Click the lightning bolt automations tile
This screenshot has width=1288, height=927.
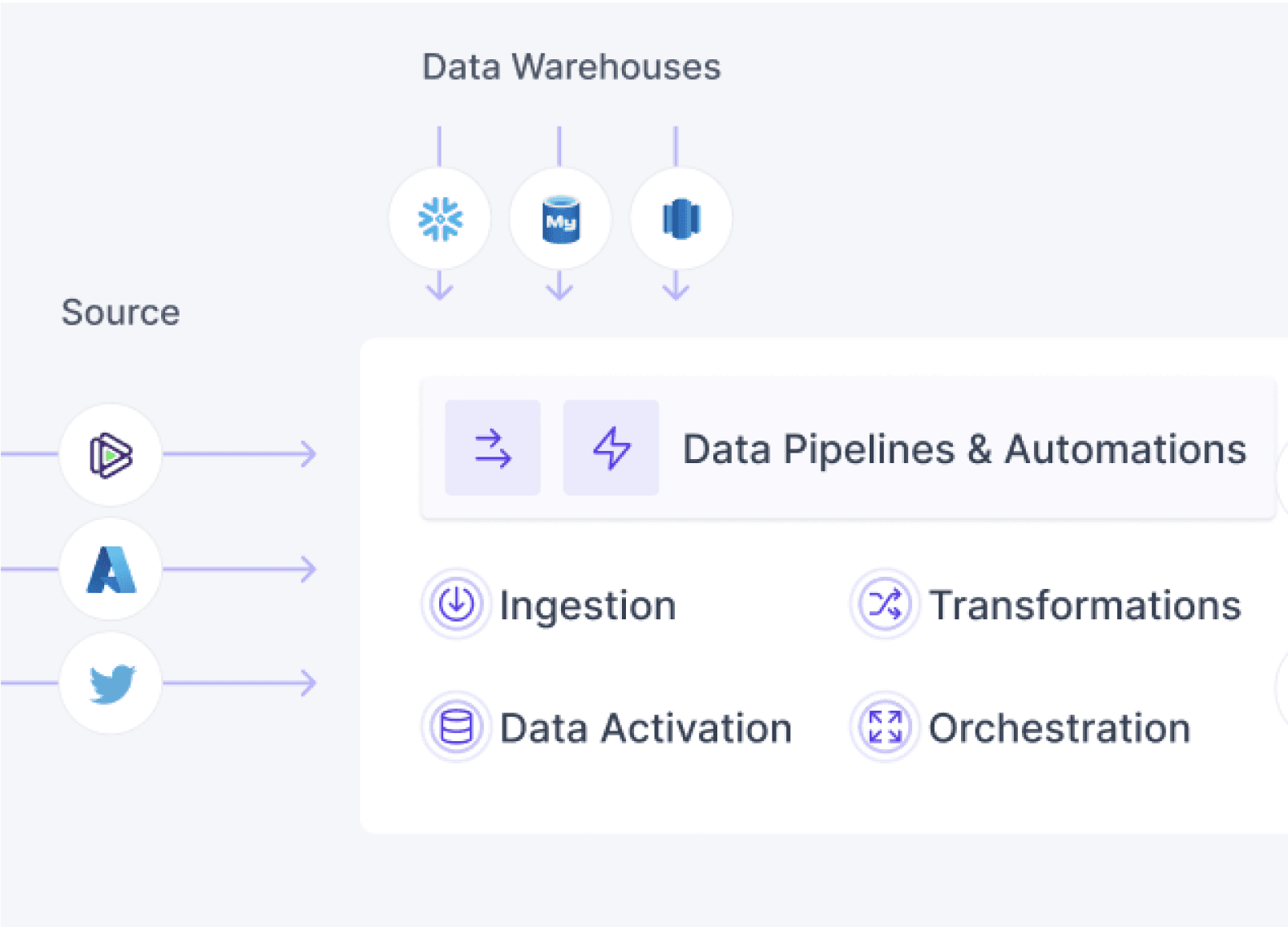point(611,448)
